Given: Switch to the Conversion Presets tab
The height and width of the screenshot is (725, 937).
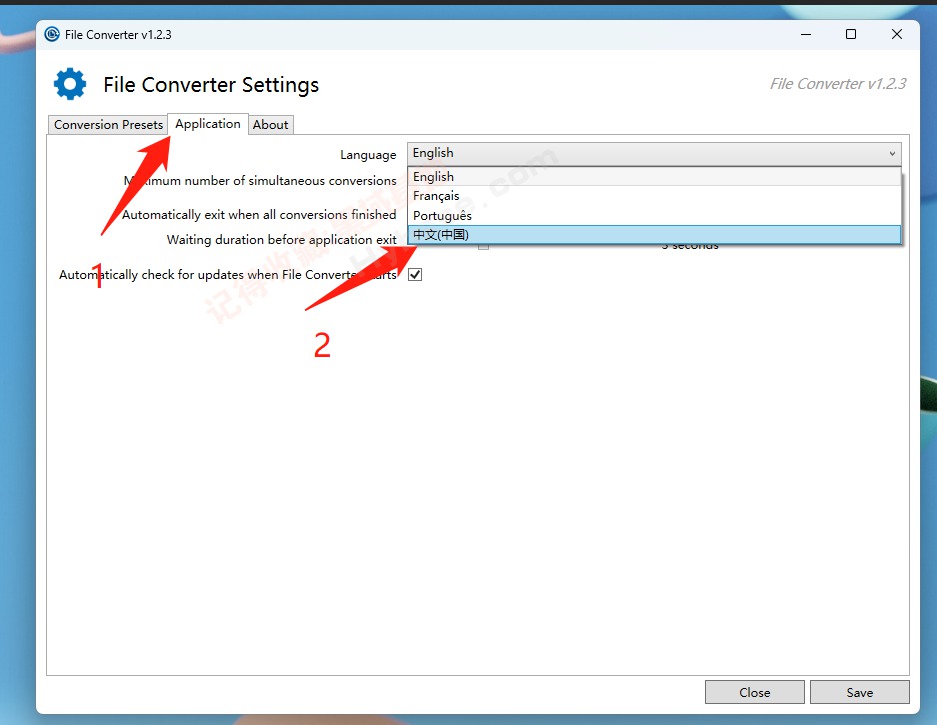Looking at the screenshot, I should [x=108, y=124].
